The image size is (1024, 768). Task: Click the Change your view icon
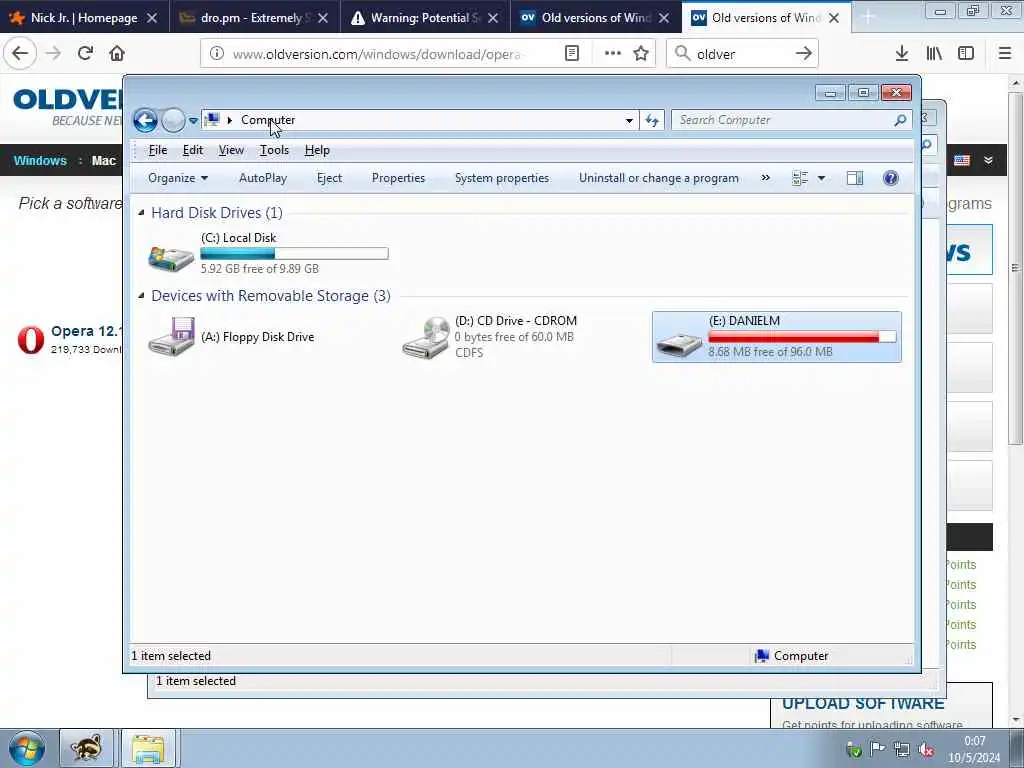click(800, 178)
